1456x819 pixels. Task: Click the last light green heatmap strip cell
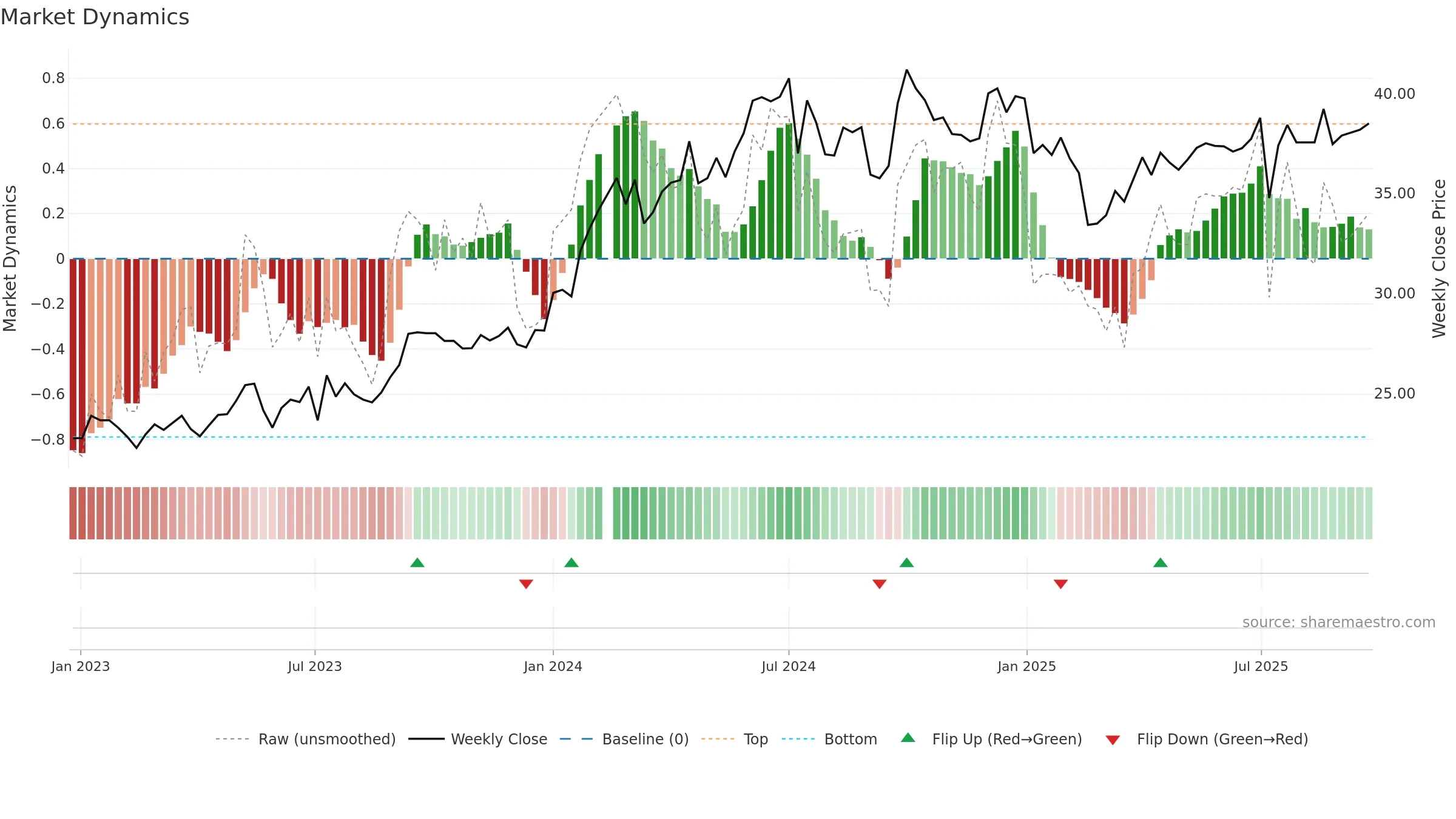click(1369, 513)
